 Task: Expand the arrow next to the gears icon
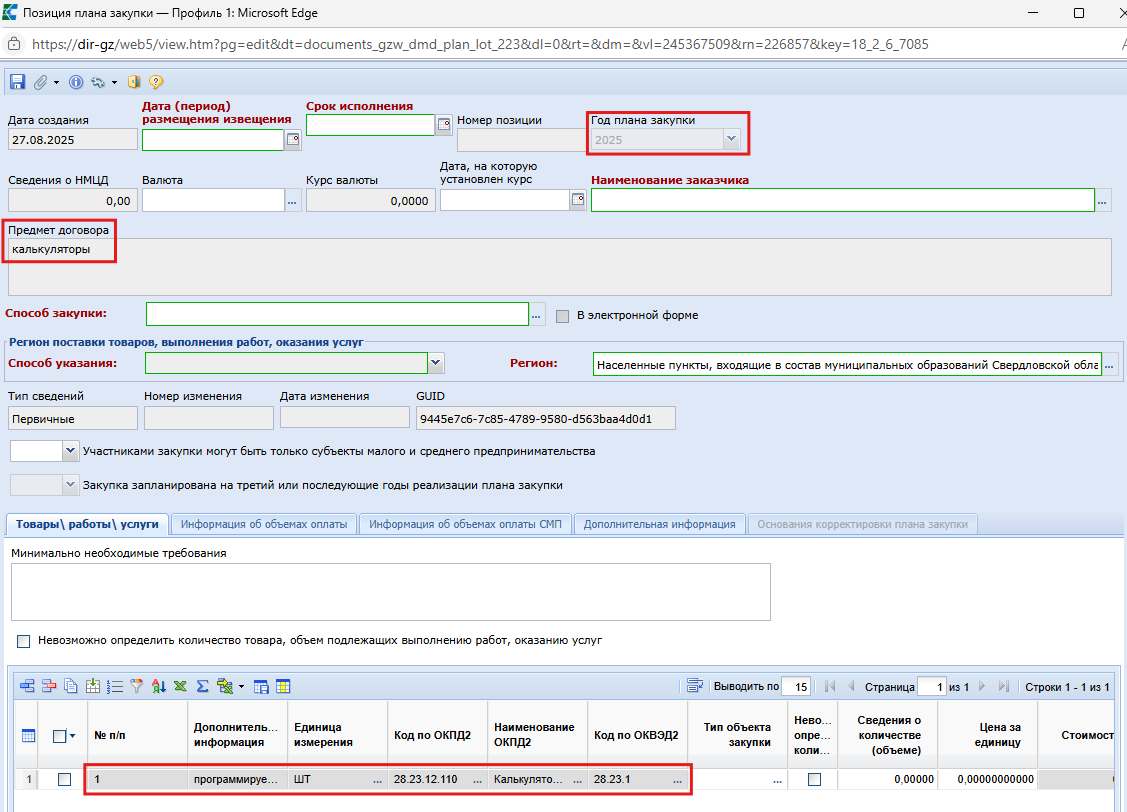(114, 83)
